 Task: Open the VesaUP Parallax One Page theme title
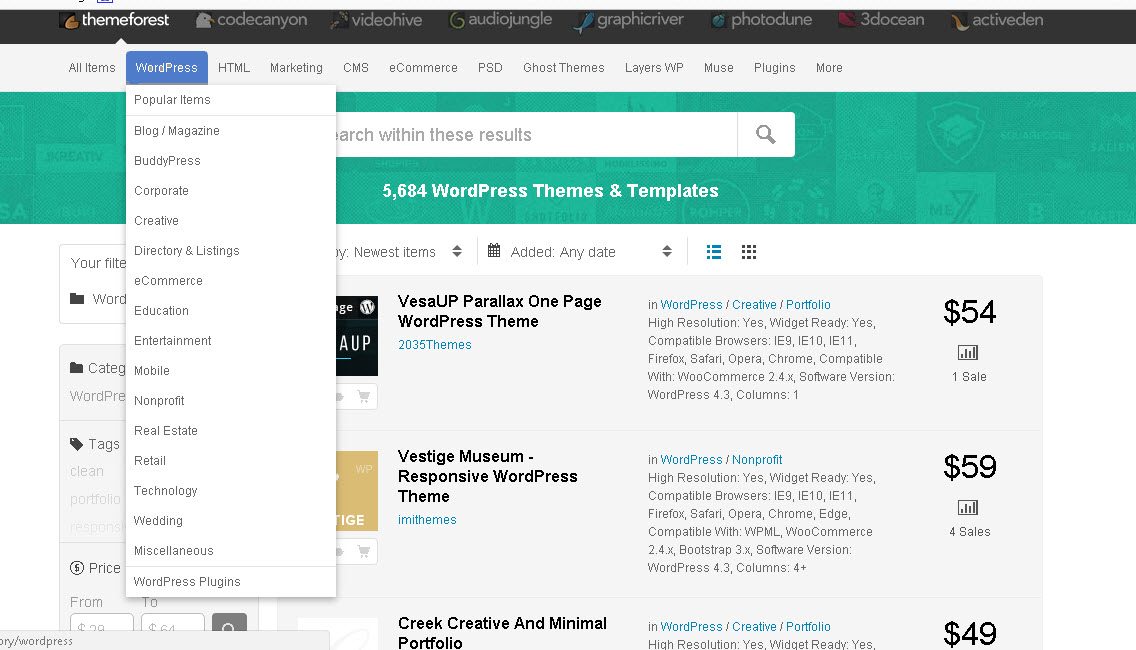tap(500, 312)
